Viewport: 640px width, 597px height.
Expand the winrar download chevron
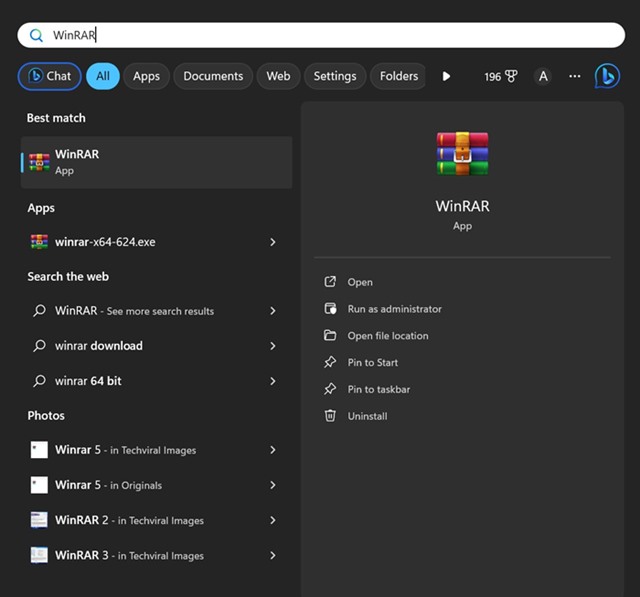click(273, 346)
